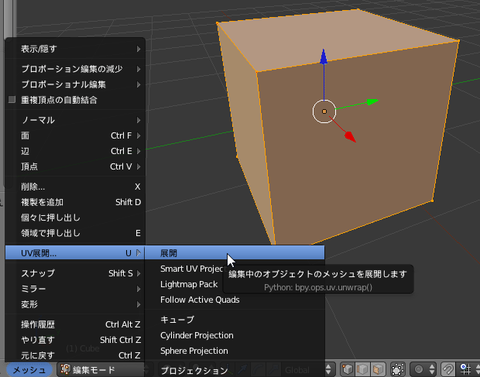Viewport: 480px width, 377px height.
Task: Expand the ノーマル submenu
Action: 75,120
